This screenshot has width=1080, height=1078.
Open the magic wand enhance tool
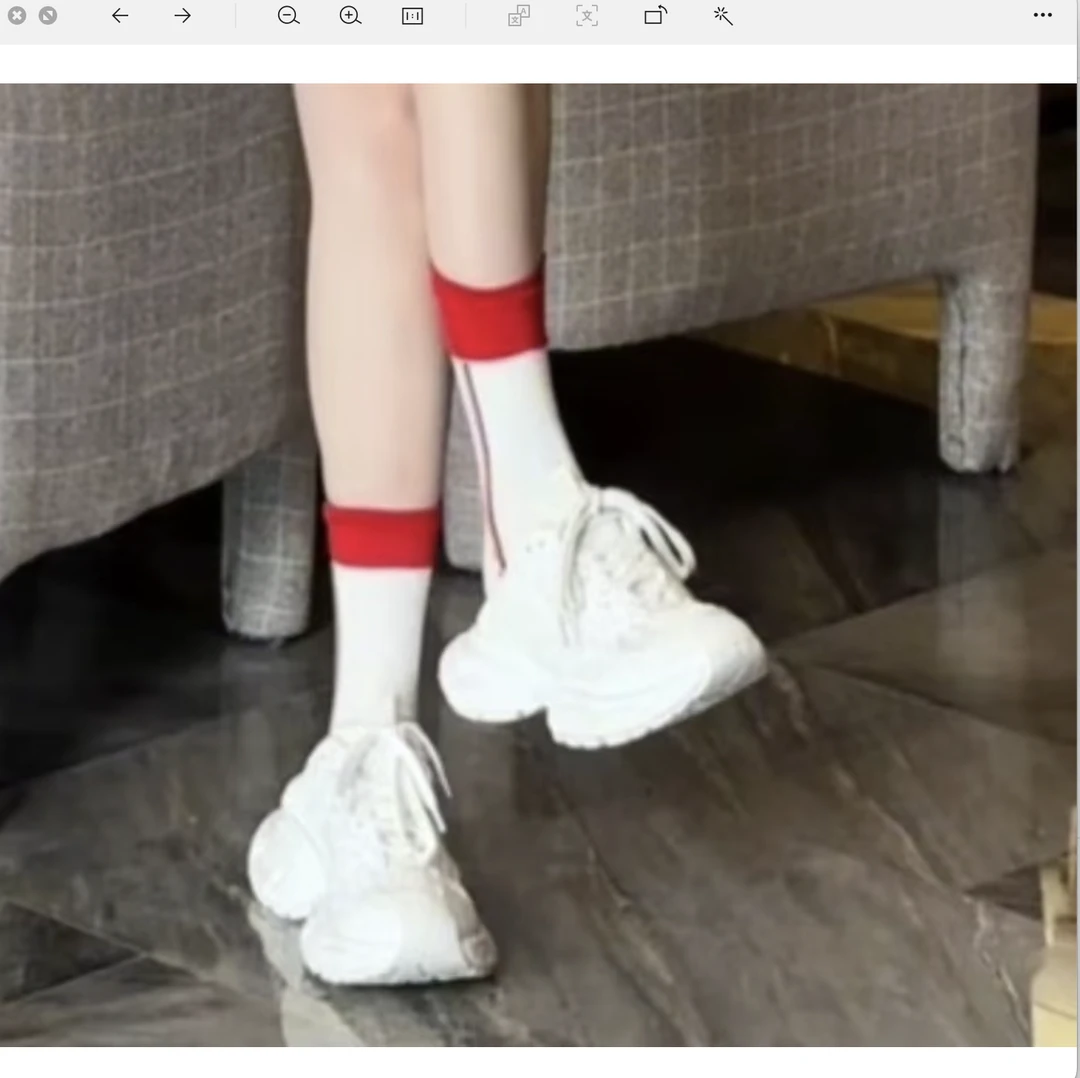click(x=723, y=16)
